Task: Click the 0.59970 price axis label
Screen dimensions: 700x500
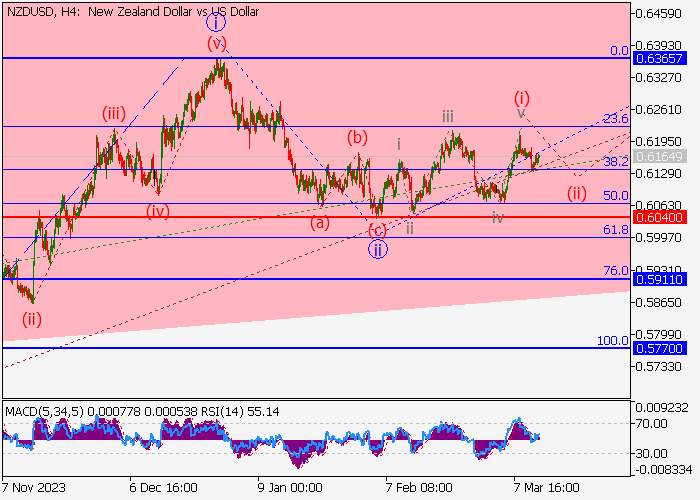Action: click(658, 238)
